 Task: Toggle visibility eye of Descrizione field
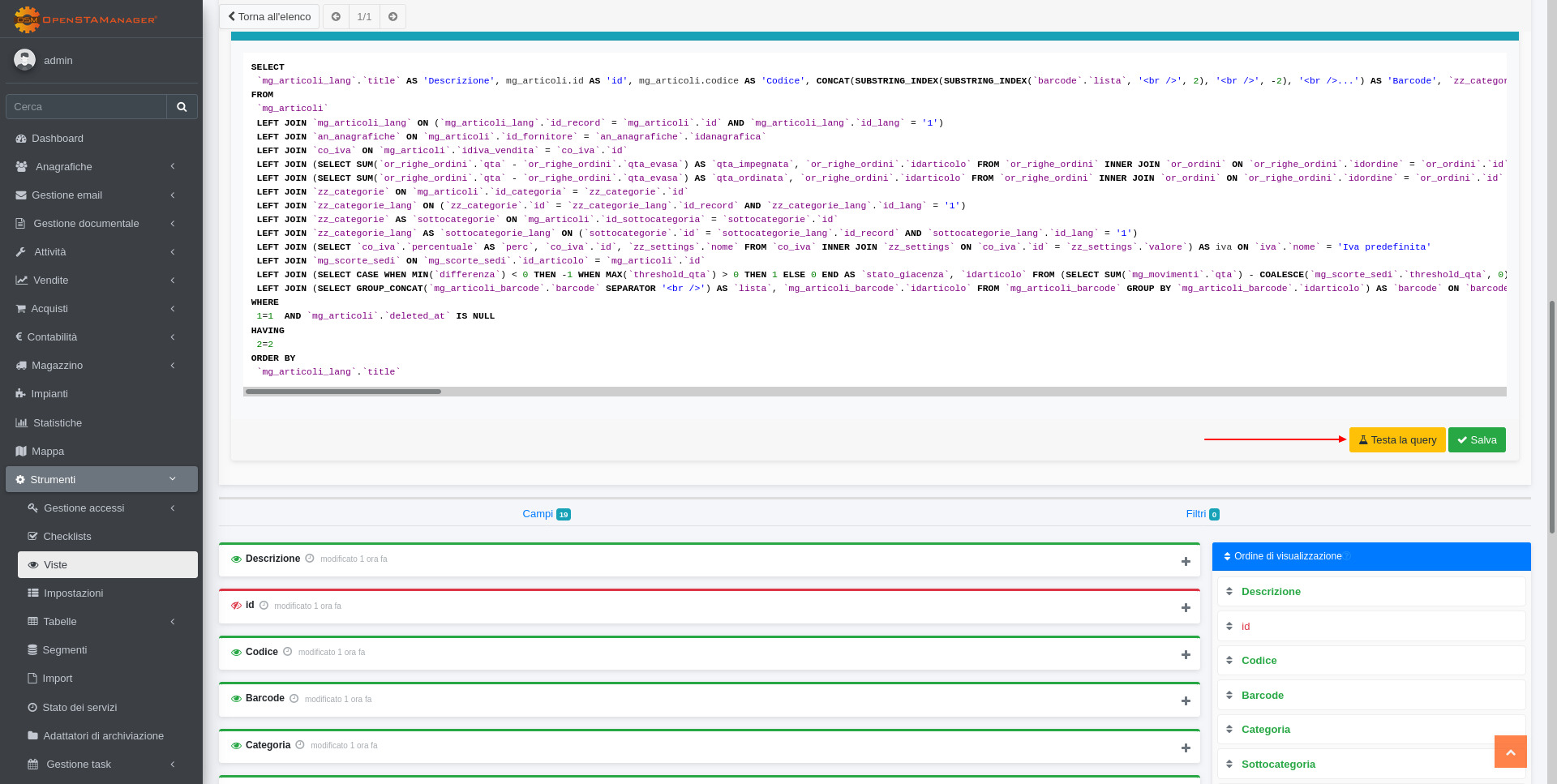pyautogui.click(x=236, y=559)
